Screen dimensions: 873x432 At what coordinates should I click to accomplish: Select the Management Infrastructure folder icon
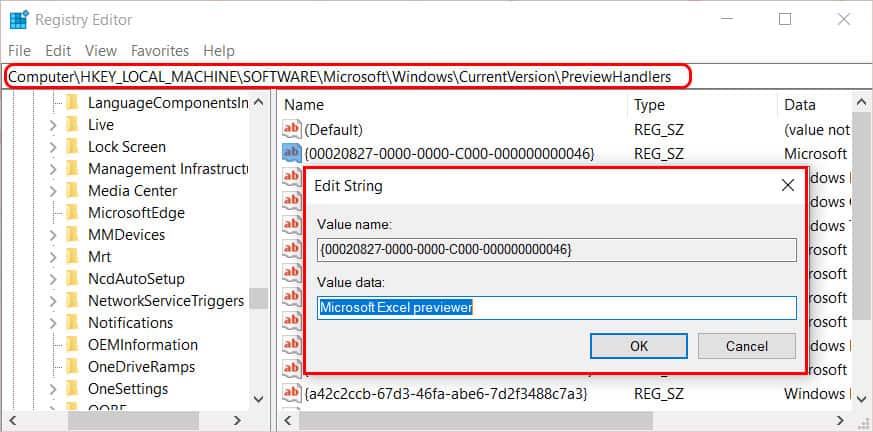pos(72,168)
